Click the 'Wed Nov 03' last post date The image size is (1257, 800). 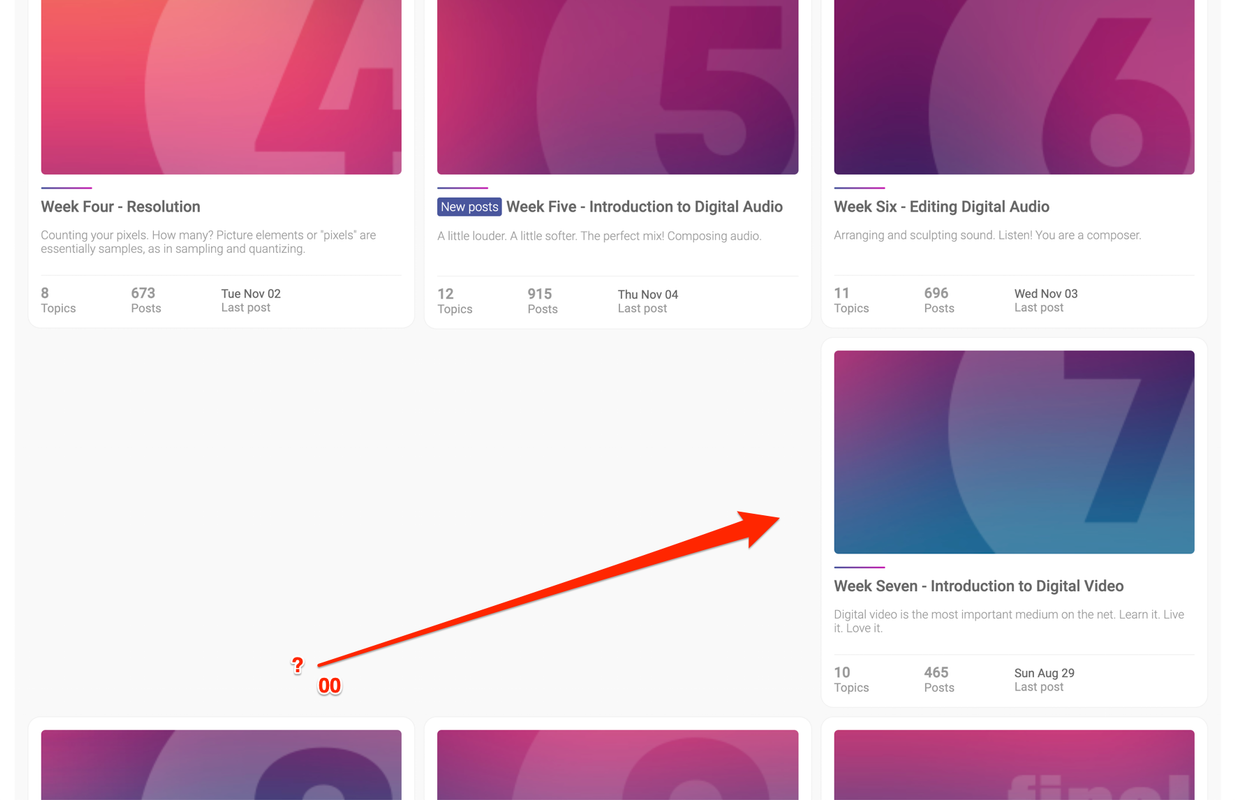pos(1046,294)
